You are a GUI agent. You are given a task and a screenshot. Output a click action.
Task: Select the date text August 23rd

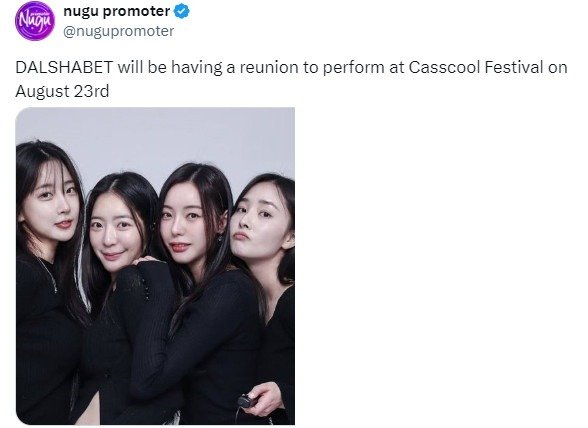coord(62,91)
